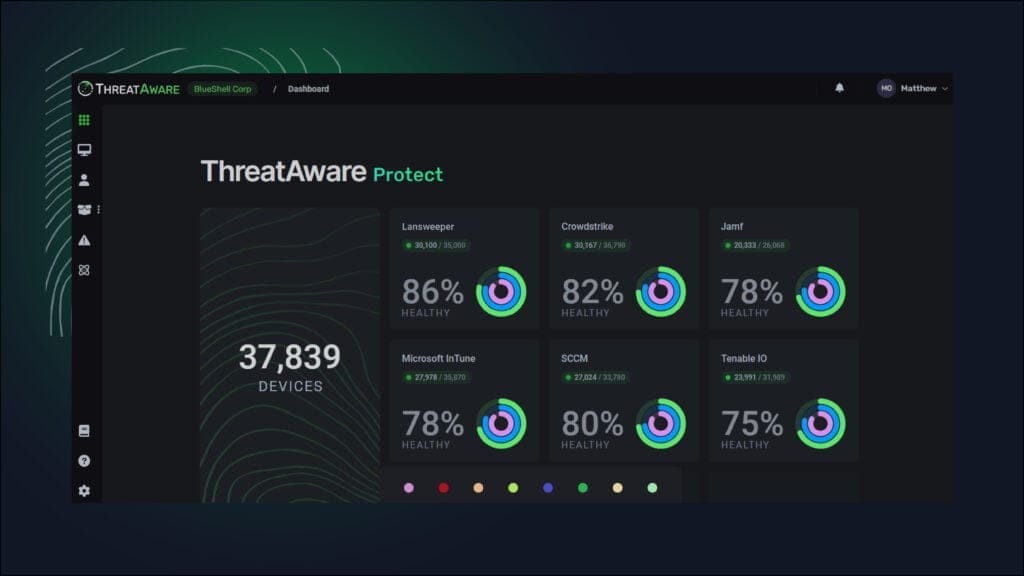Image resolution: width=1024 pixels, height=576 pixels.
Task: Select the bright green legend dot
Action: pyautogui.click(x=583, y=488)
